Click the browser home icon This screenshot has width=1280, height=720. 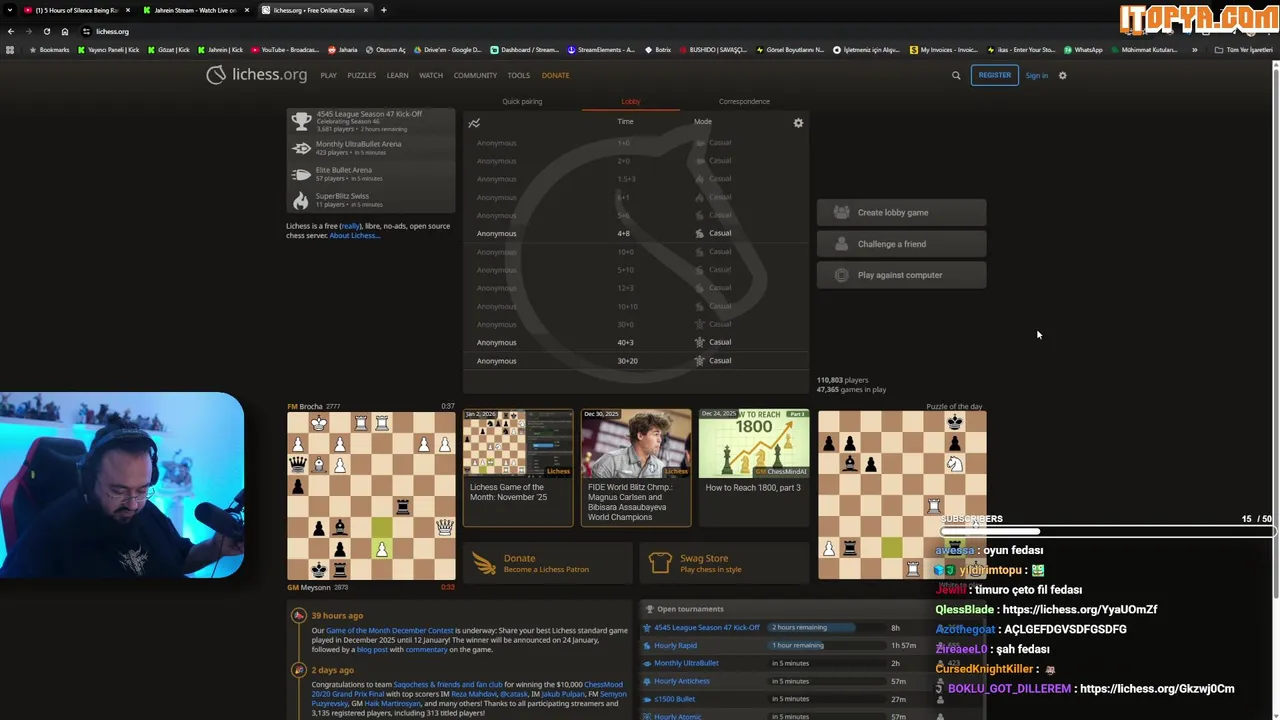65,31
